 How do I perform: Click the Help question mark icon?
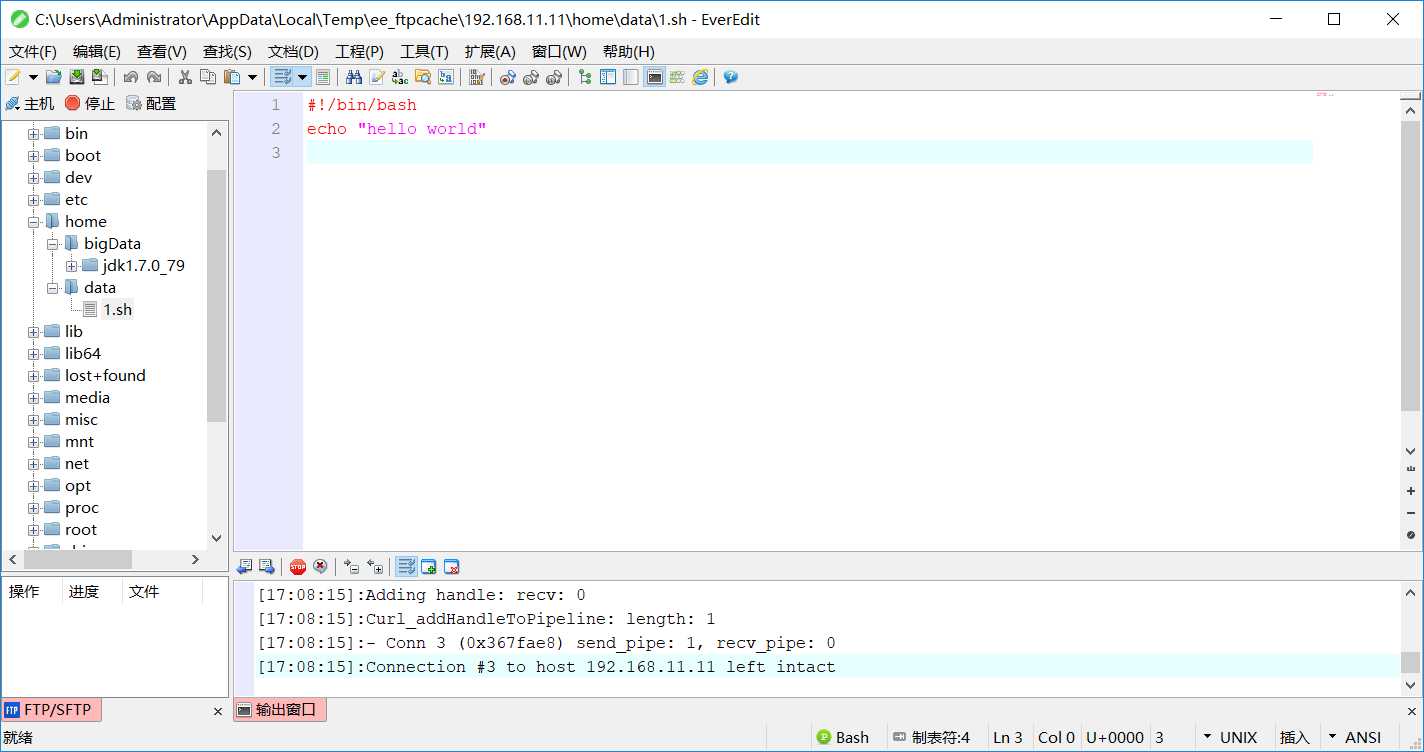point(731,77)
